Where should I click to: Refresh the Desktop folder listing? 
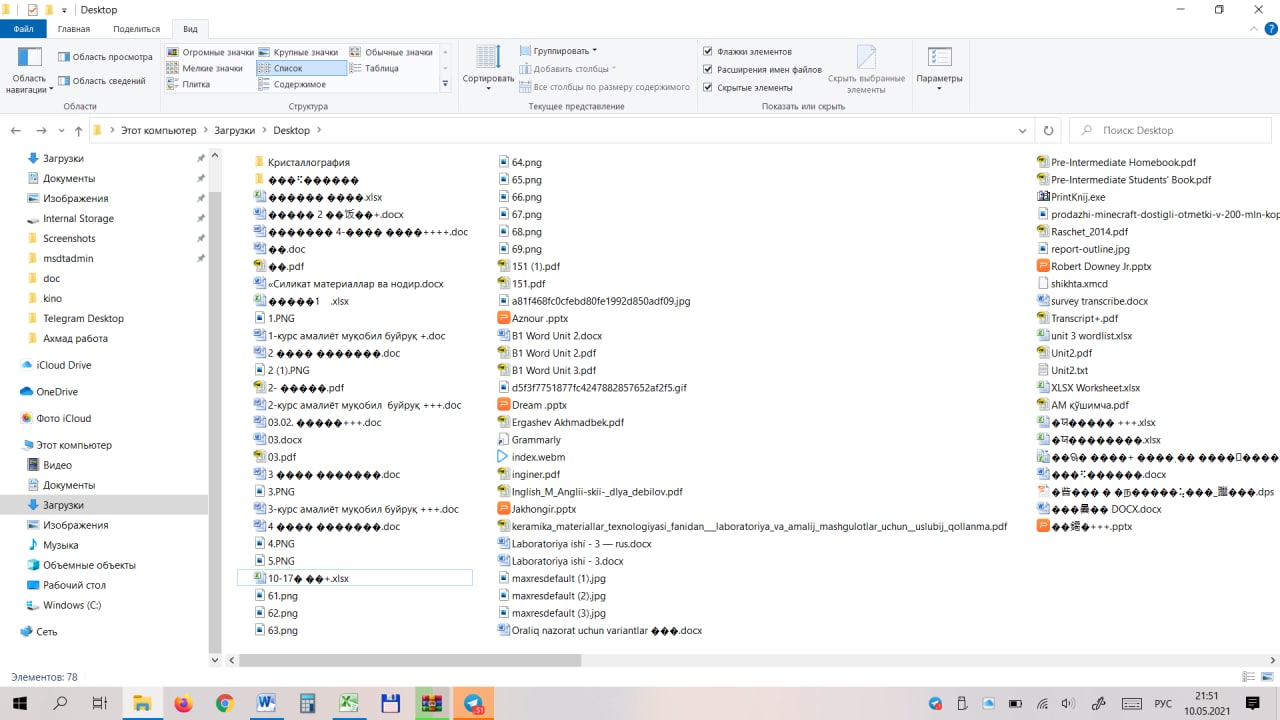tap(1048, 130)
